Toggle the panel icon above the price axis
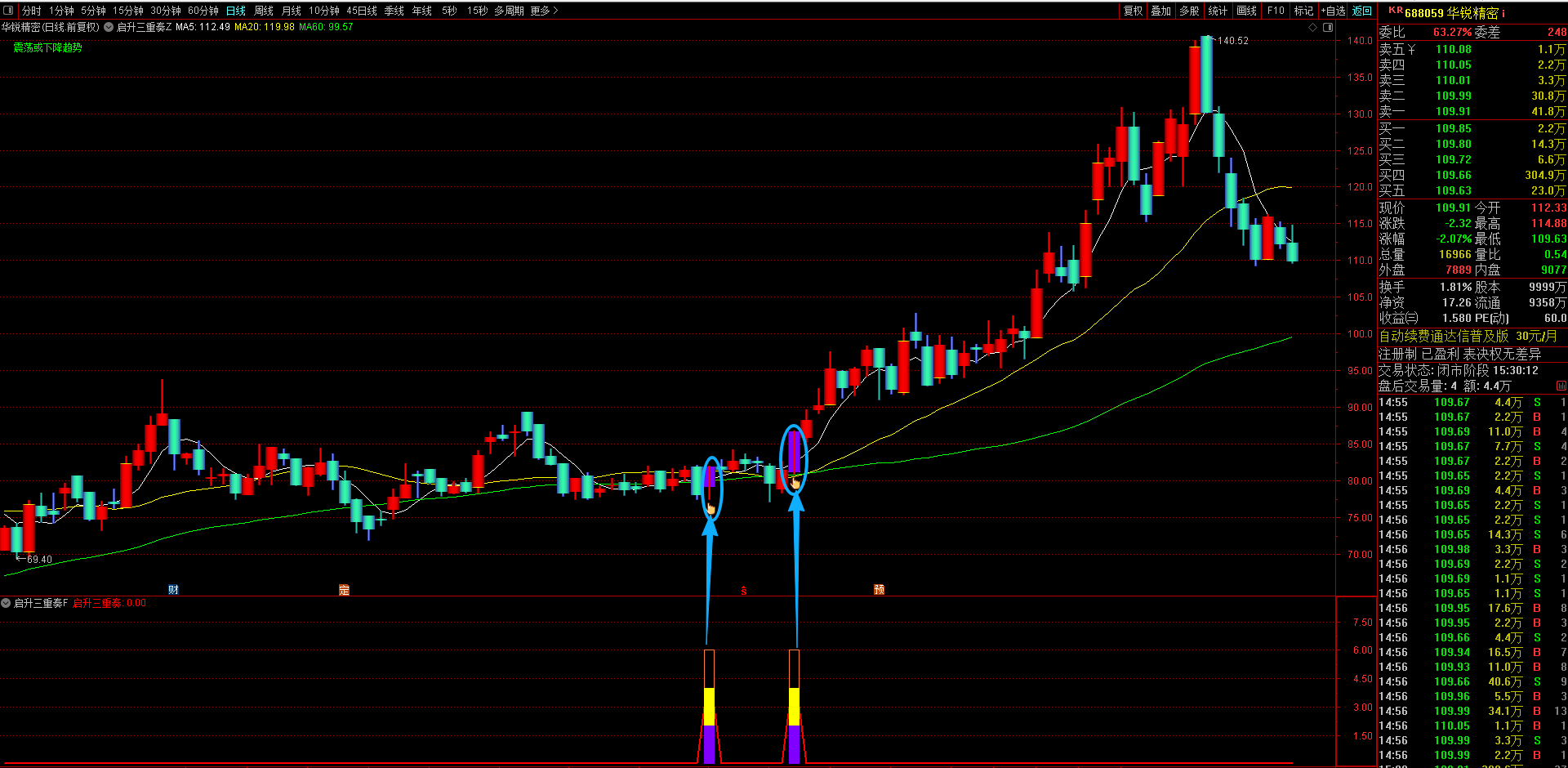Viewport: 1568px width, 768px height. [1328, 27]
